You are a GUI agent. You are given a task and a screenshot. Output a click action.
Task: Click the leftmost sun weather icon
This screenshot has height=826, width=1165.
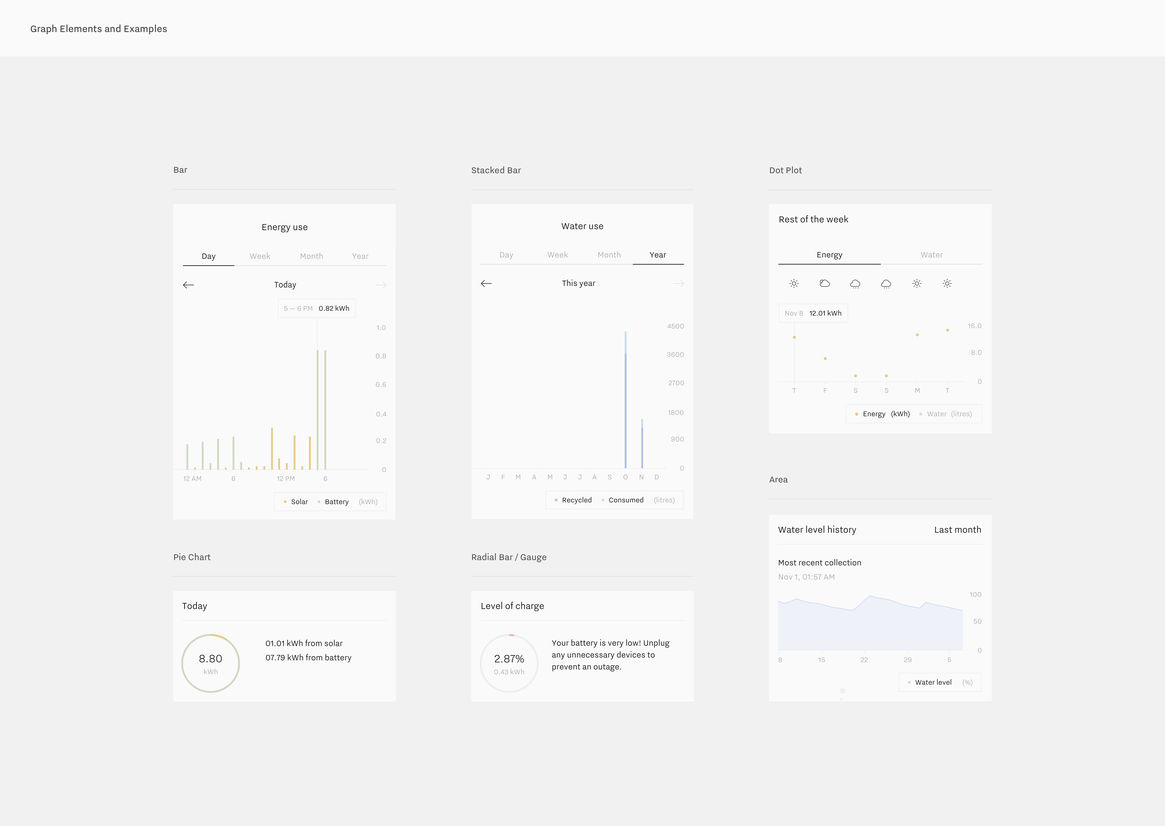point(794,284)
